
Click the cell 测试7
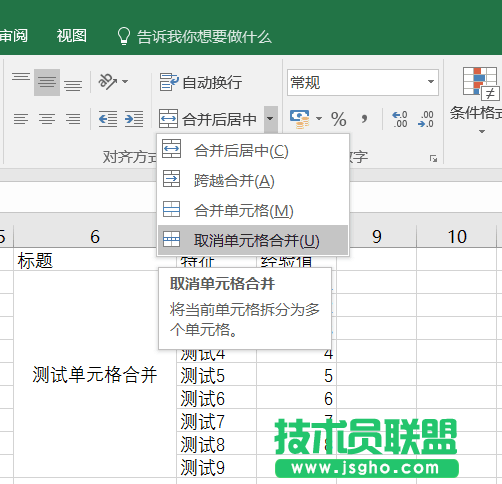216,421
